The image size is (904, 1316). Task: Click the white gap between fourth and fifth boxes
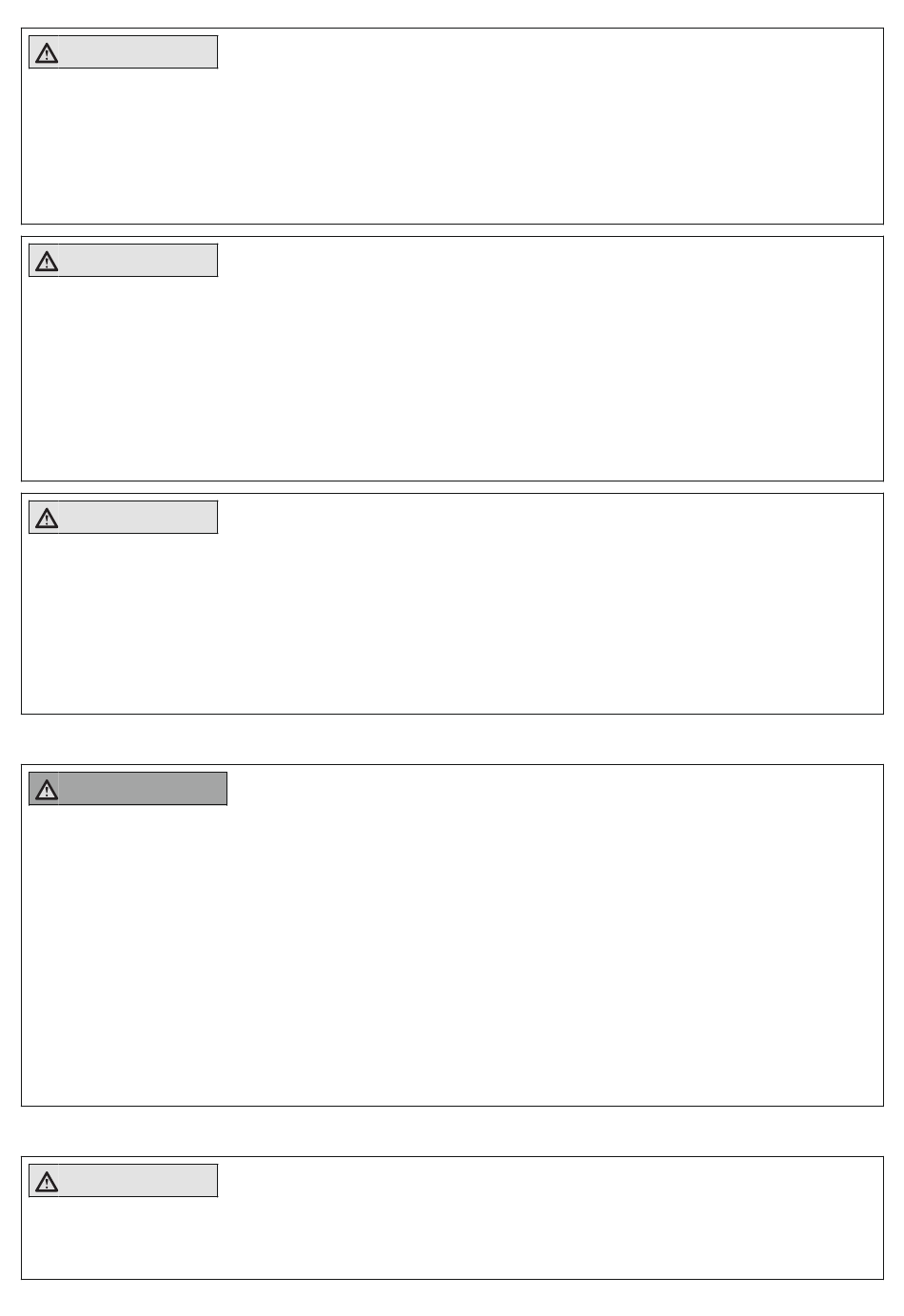tap(452, 1131)
